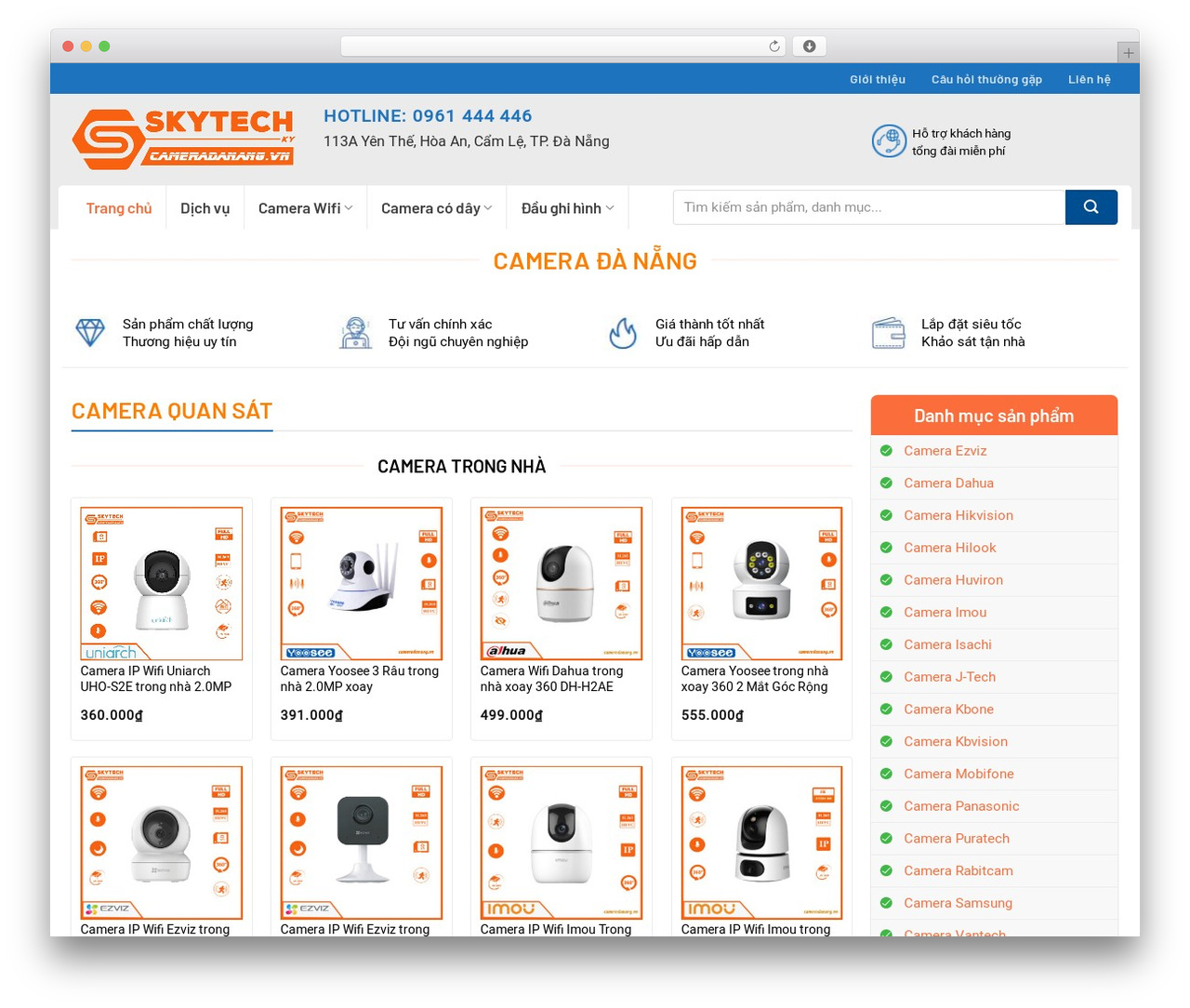Click the wallet fast-installation icon

[889, 333]
